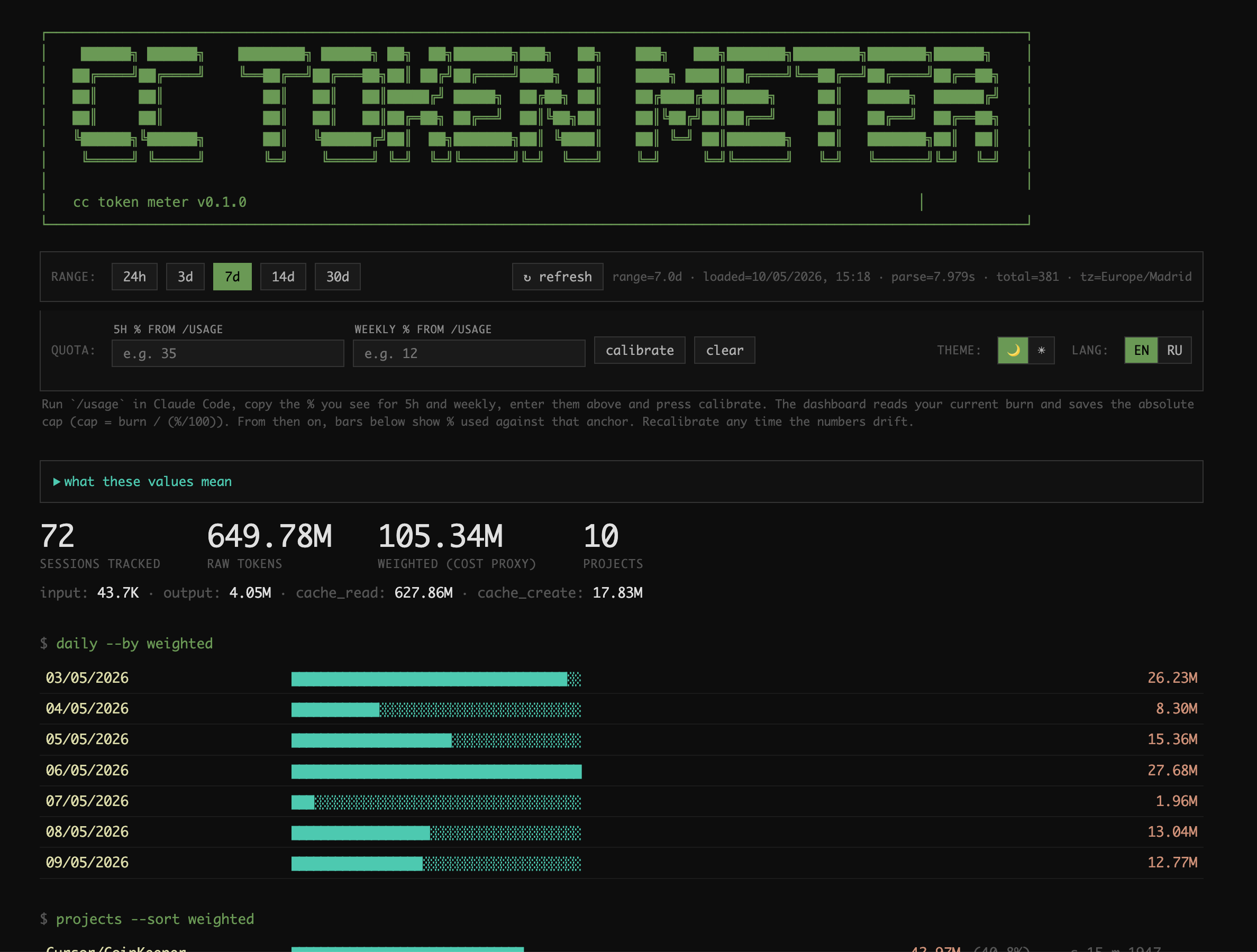Click the clear button

coord(725,350)
